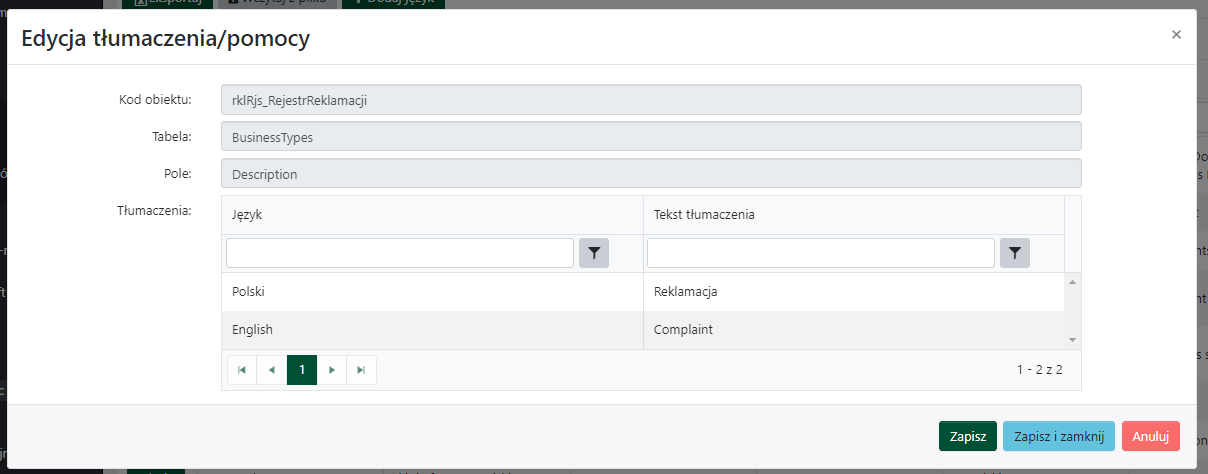This screenshot has width=1208, height=474.
Task: Click Zapisz i zamknij button
Action: point(1058,436)
